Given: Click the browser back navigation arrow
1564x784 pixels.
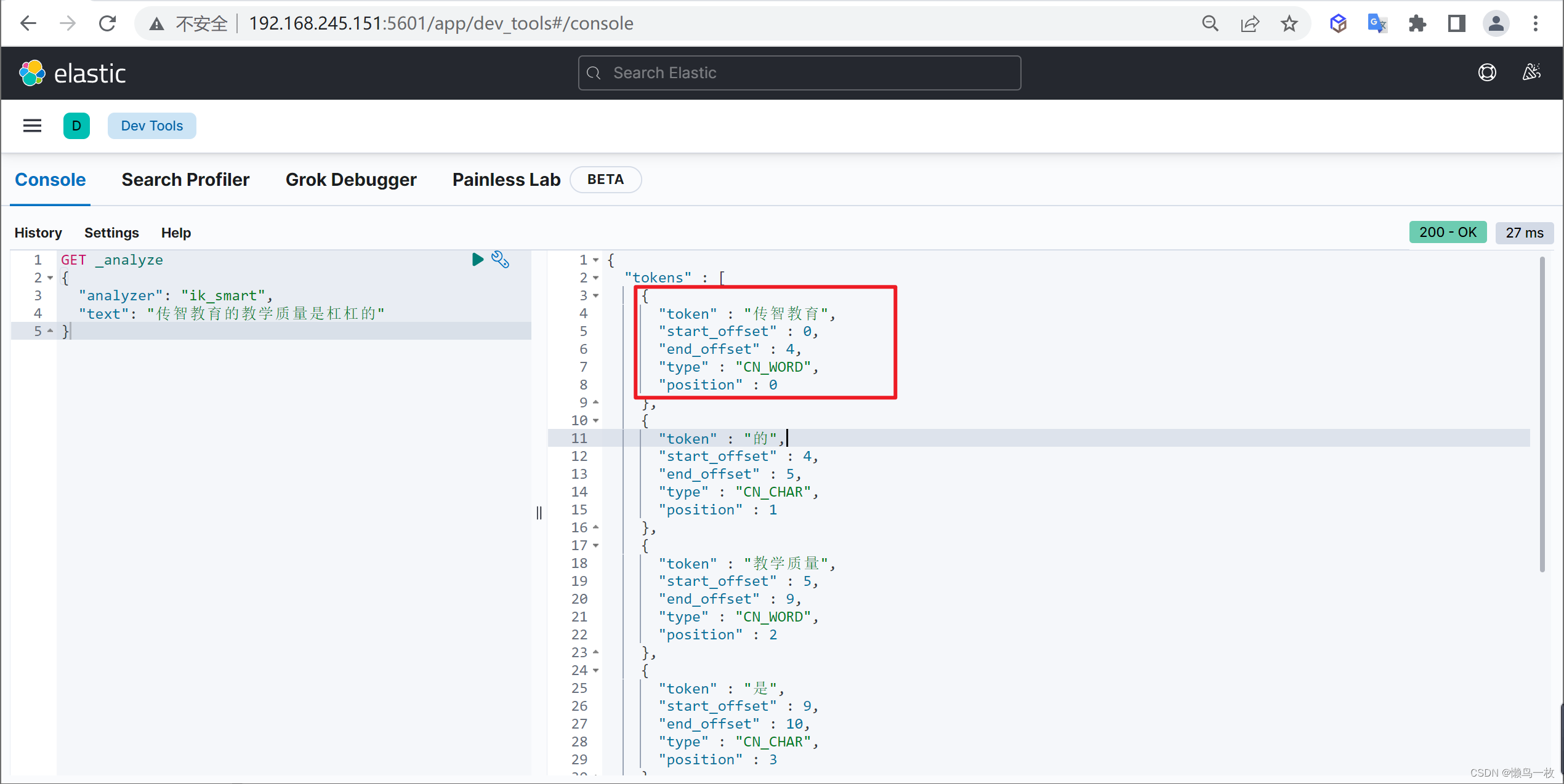Looking at the screenshot, I should pos(28,22).
